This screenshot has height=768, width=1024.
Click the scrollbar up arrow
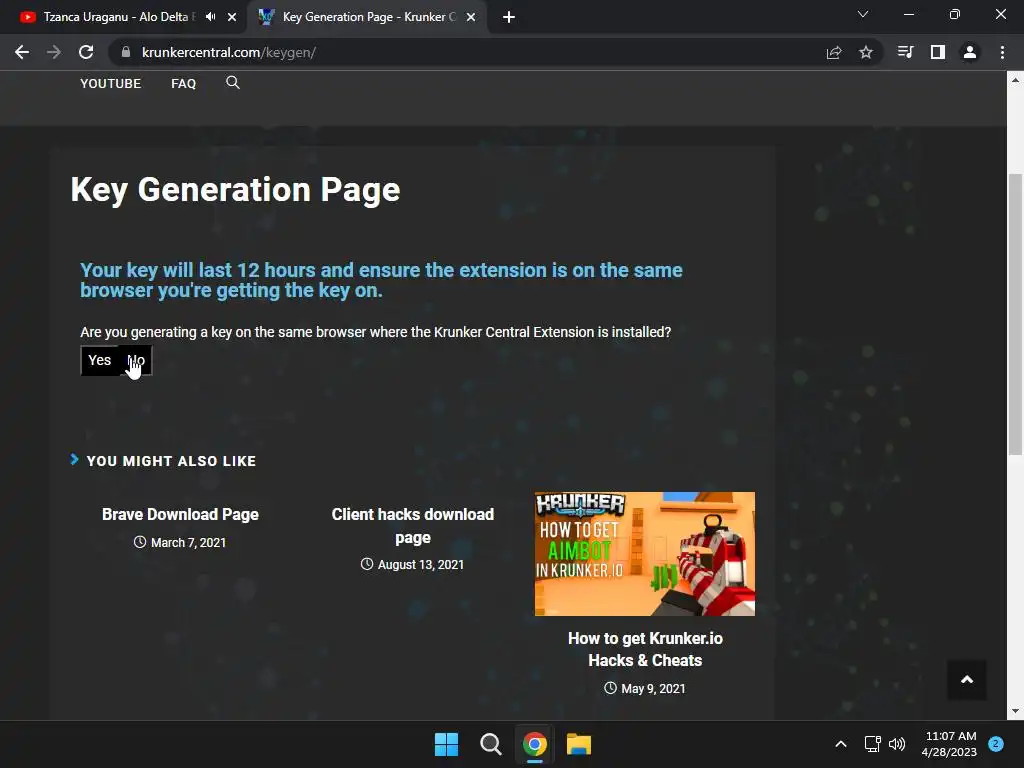coord(1015,80)
